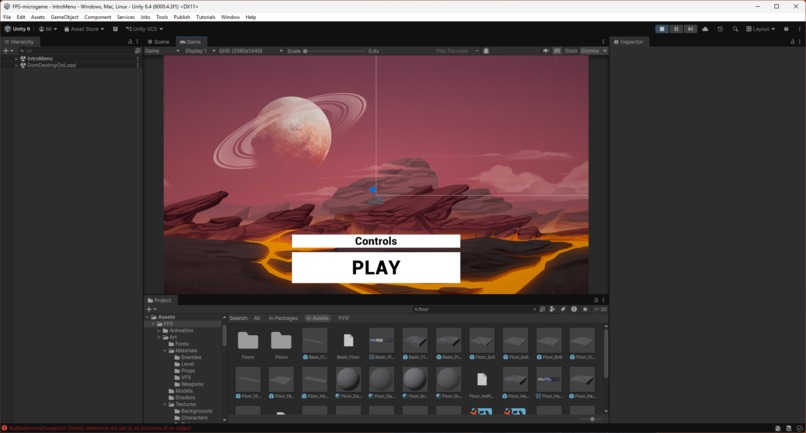Screen dimensions: 806x433
Task: Set search scope to All
Action: coord(257,318)
